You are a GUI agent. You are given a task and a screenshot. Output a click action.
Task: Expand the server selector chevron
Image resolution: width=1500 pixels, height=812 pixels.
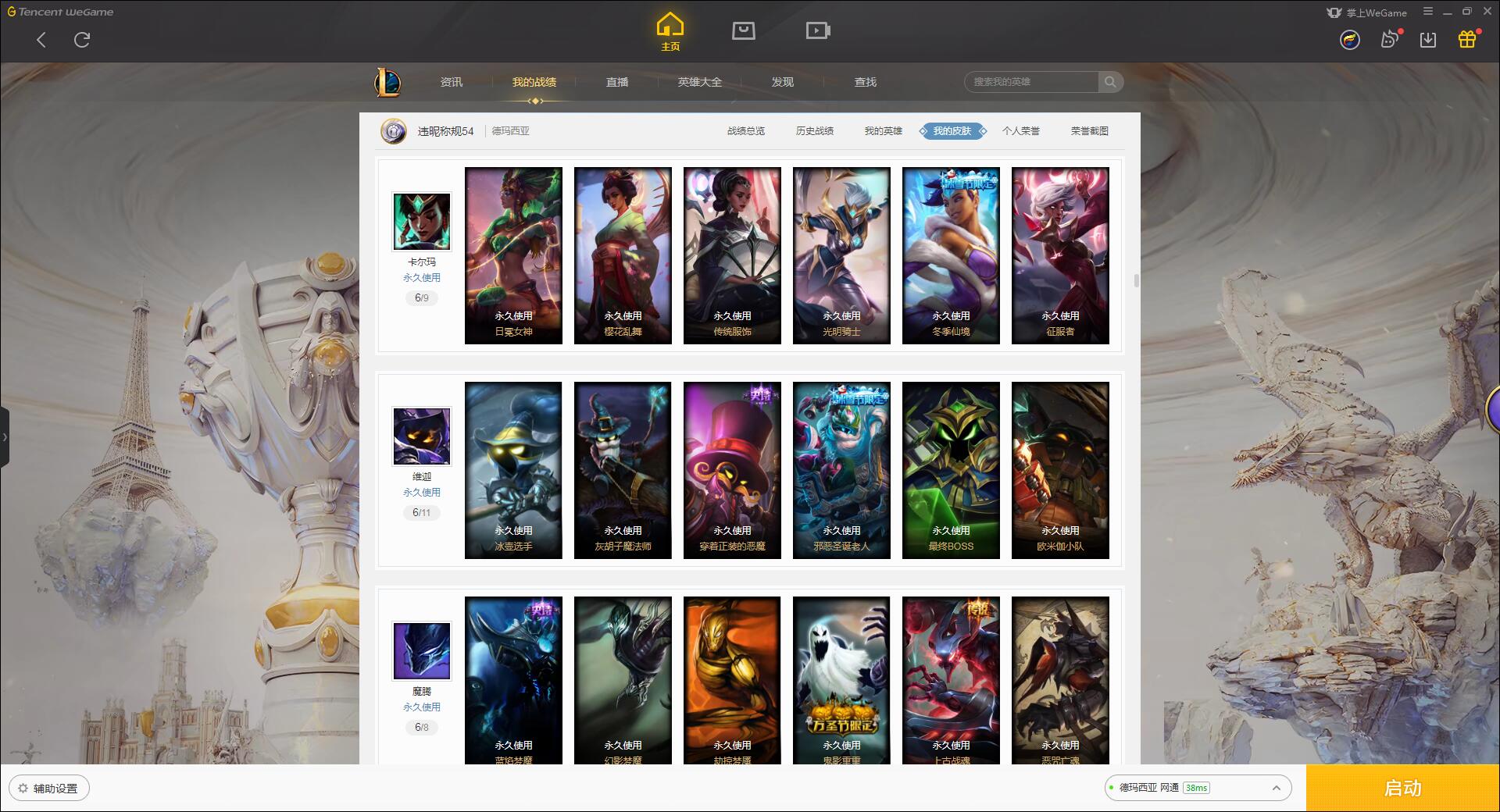point(1277,789)
